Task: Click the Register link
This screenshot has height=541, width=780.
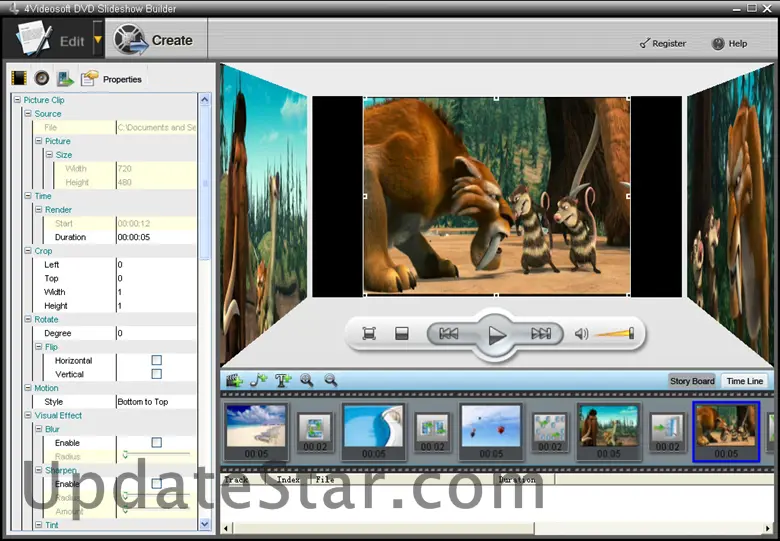Action: pyautogui.click(x=662, y=44)
